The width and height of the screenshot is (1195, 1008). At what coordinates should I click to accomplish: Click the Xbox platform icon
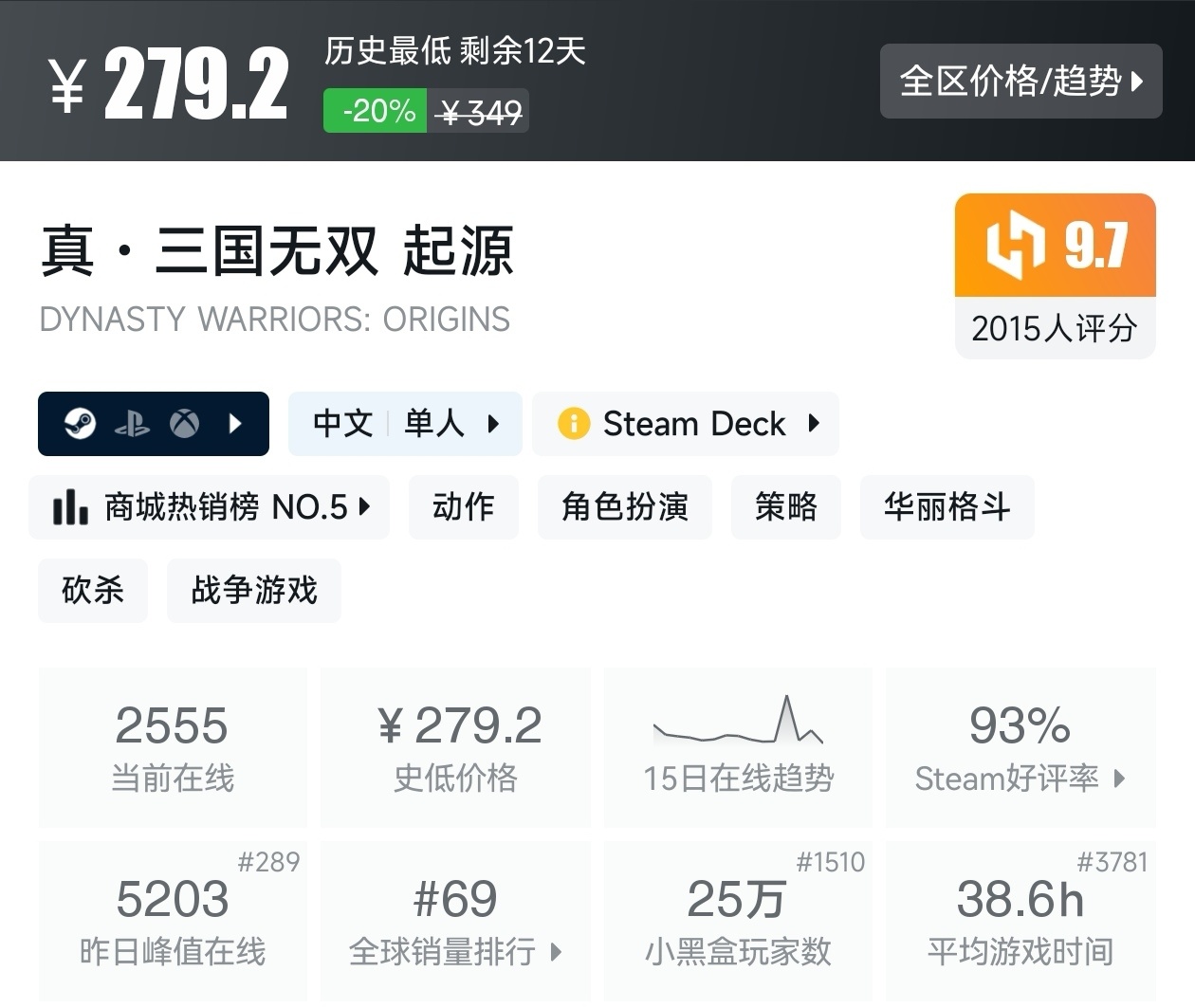[x=184, y=424]
